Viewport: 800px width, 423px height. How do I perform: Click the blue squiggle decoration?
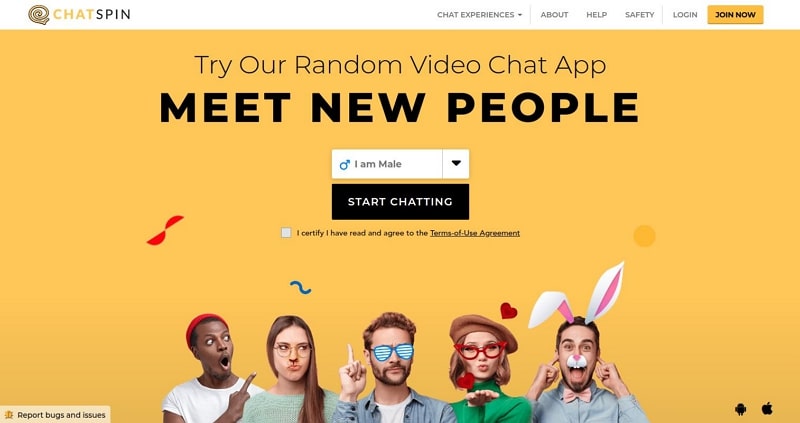[x=301, y=287]
